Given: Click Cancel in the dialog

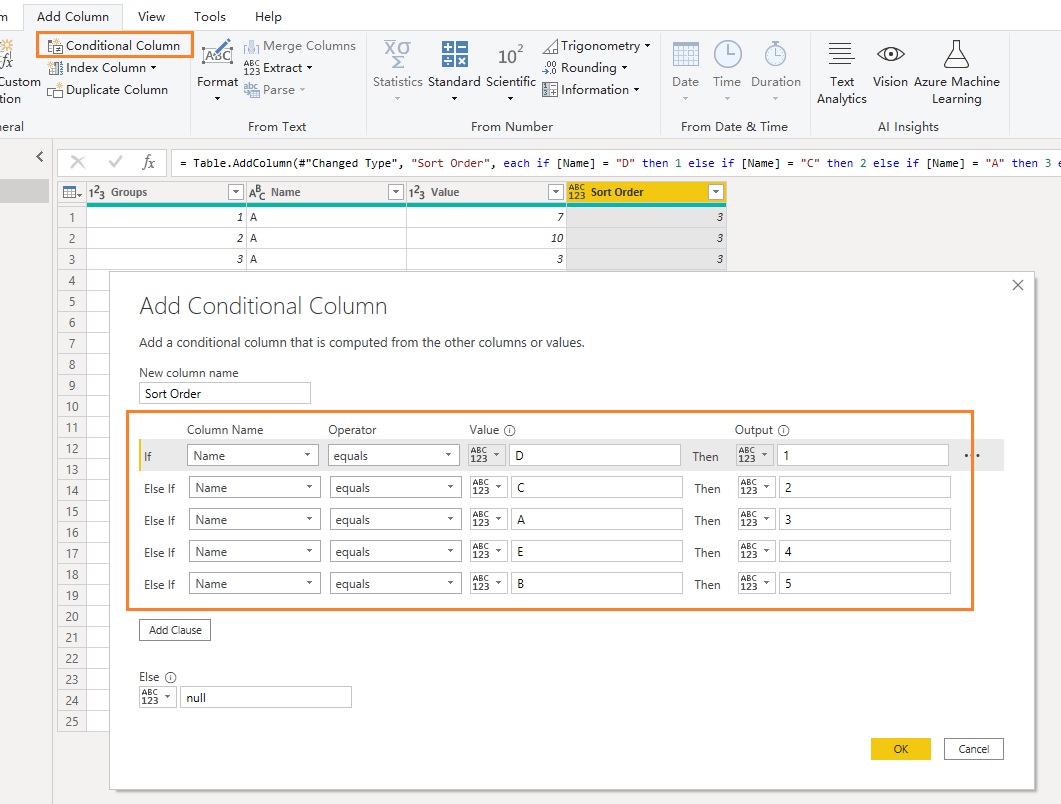Looking at the screenshot, I should point(974,749).
